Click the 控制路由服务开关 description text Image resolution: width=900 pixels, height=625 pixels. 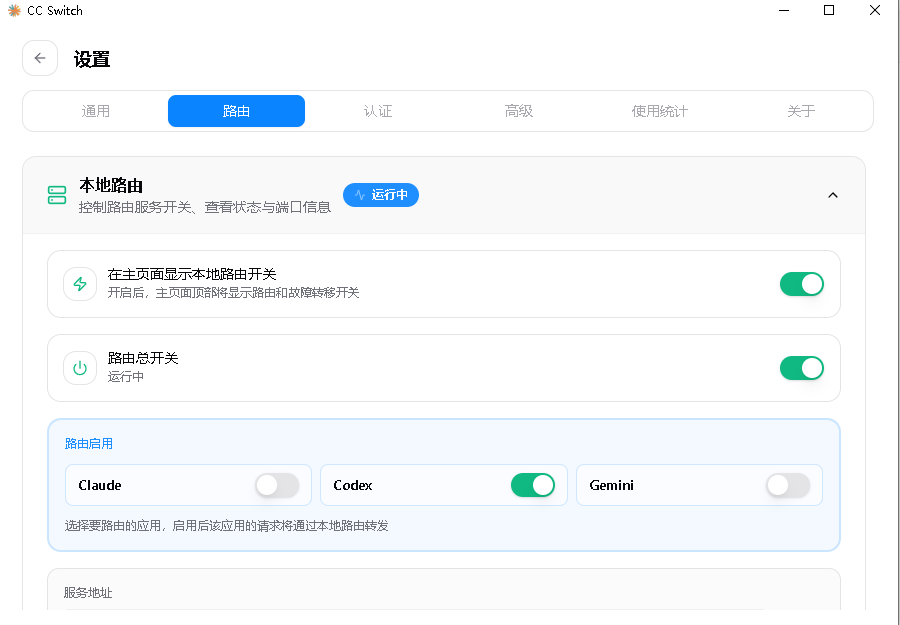(x=205, y=207)
